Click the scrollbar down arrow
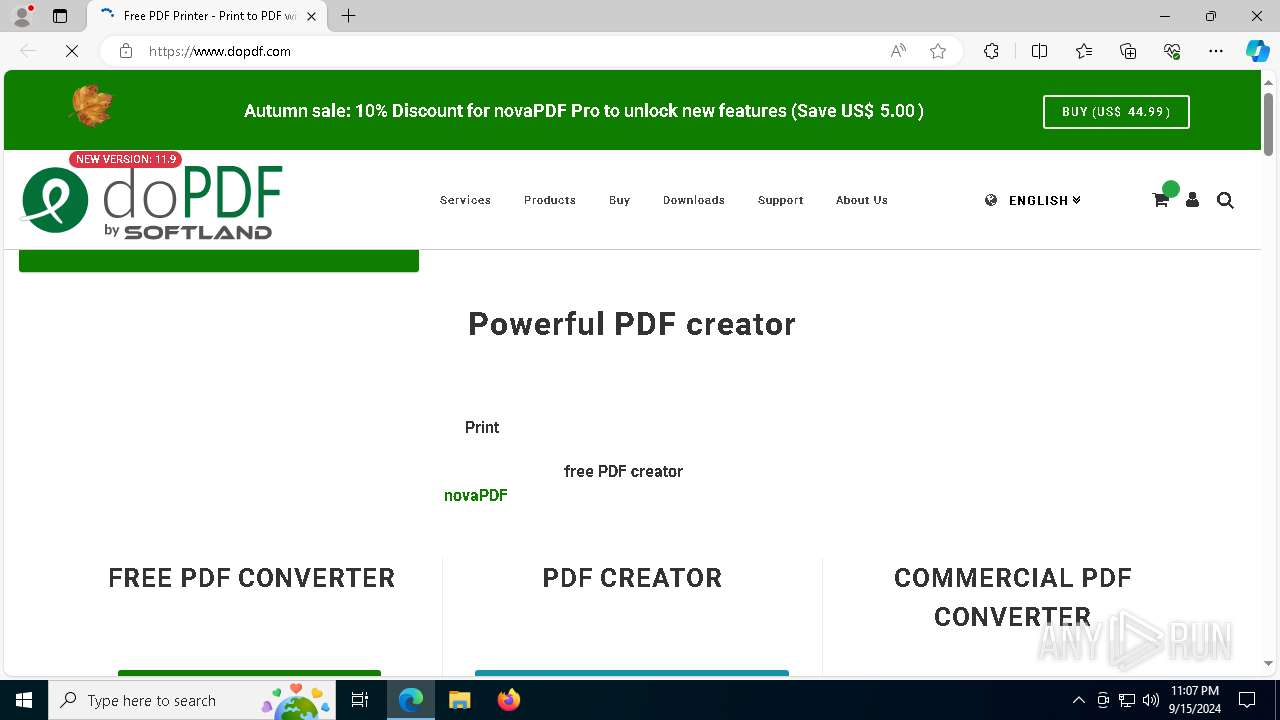 tap(1269, 663)
